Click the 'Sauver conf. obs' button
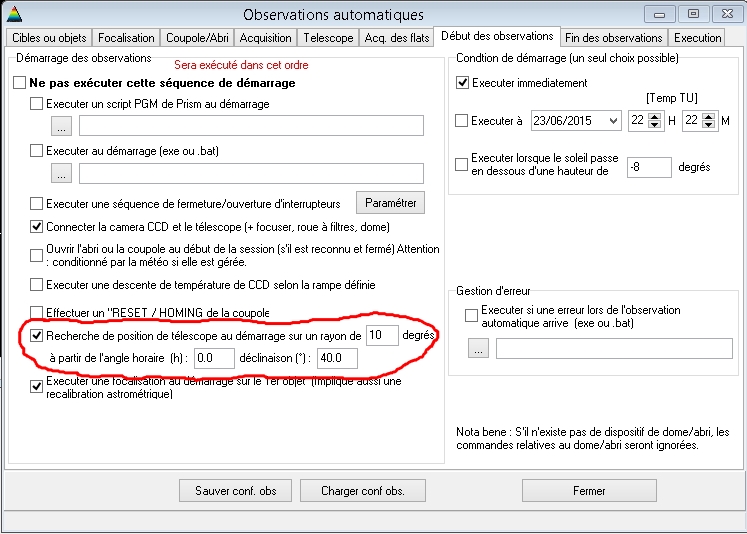Image resolution: width=747 pixels, height=534 pixels. [236, 491]
